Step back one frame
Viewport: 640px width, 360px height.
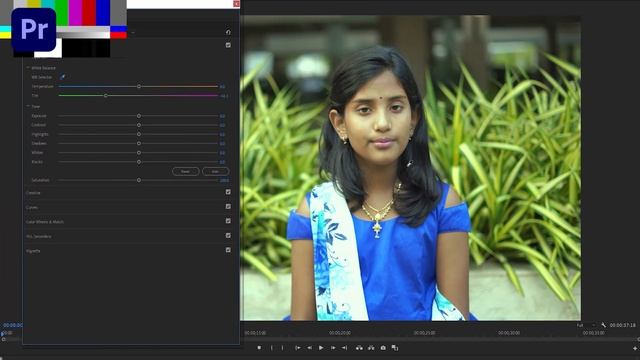tap(309, 348)
